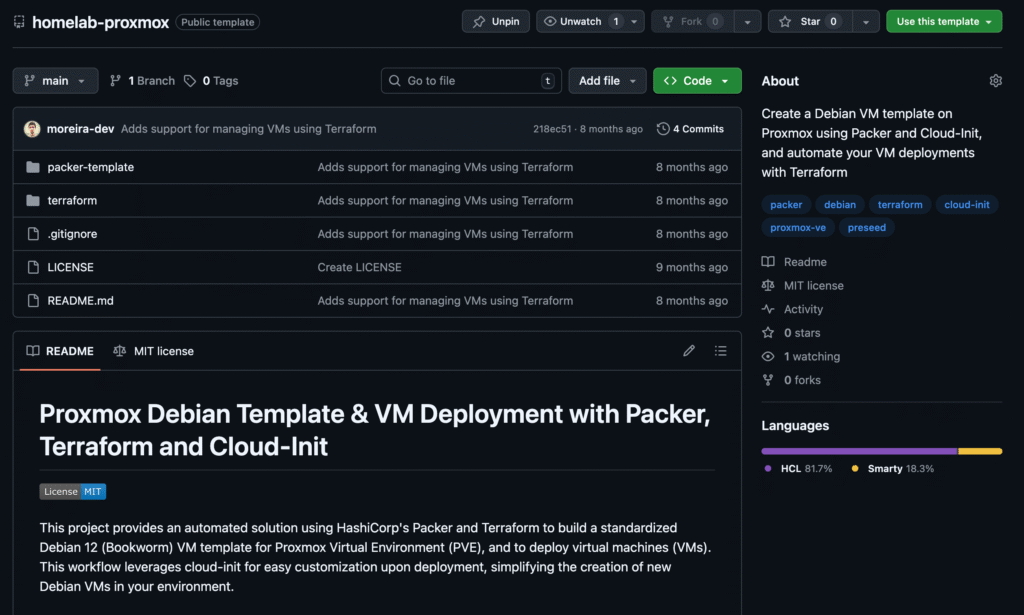Star the homelab-proxmox repository
This screenshot has height=615, width=1024.
pos(810,22)
